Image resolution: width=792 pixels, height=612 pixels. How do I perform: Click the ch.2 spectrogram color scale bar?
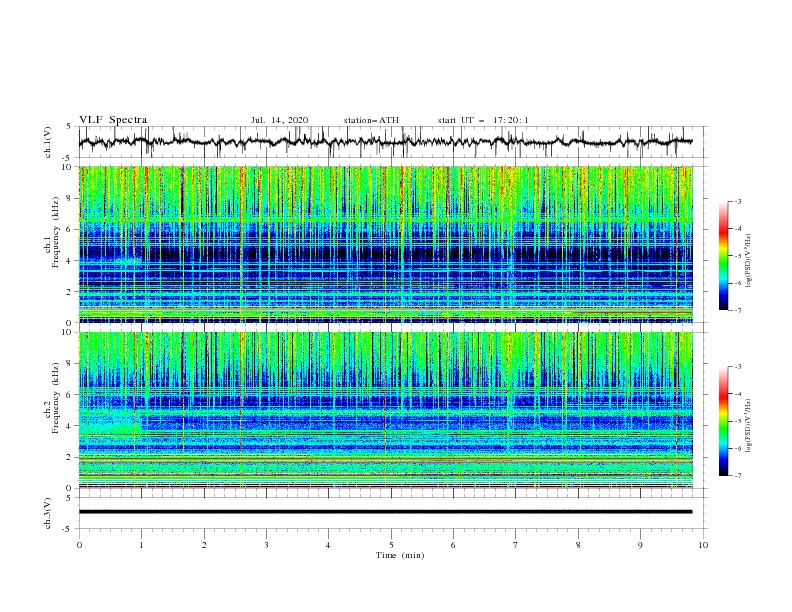pyautogui.click(x=723, y=421)
